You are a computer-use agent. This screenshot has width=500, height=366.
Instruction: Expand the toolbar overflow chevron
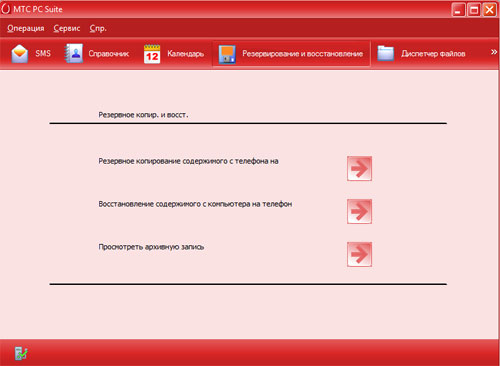pos(494,52)
